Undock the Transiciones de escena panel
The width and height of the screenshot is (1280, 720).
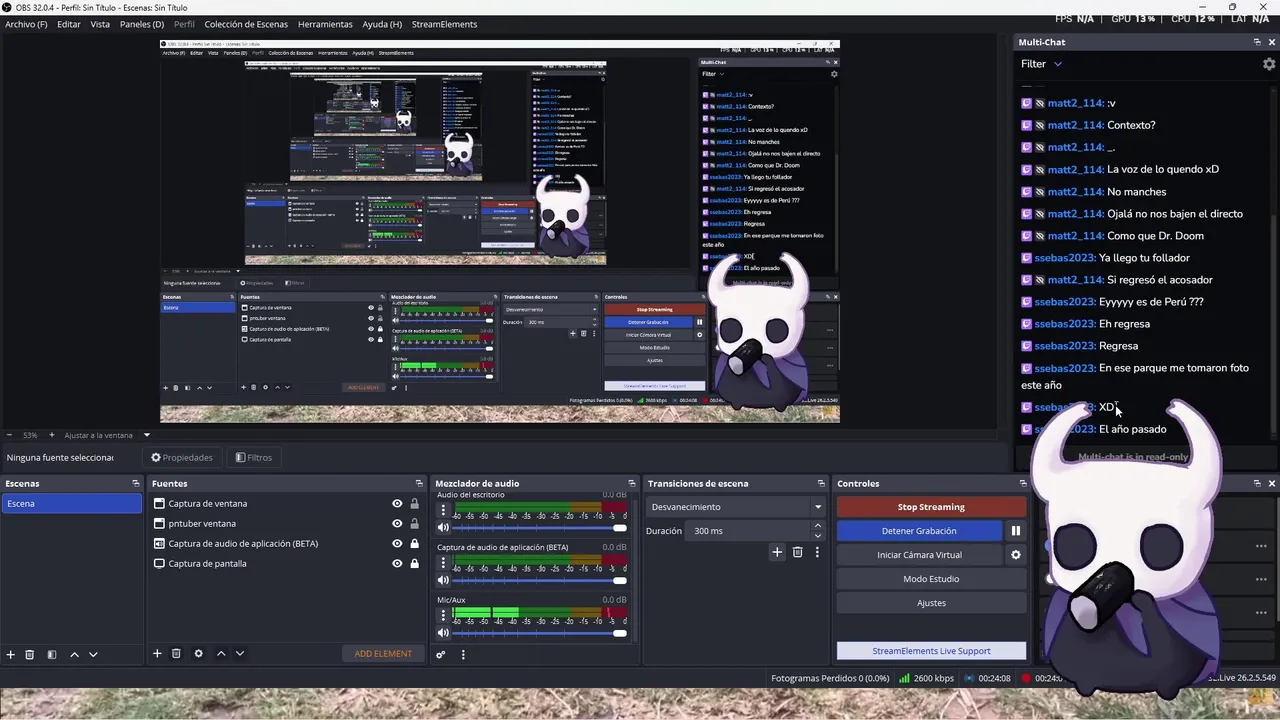pyautogui.click(x=821, y=483)
